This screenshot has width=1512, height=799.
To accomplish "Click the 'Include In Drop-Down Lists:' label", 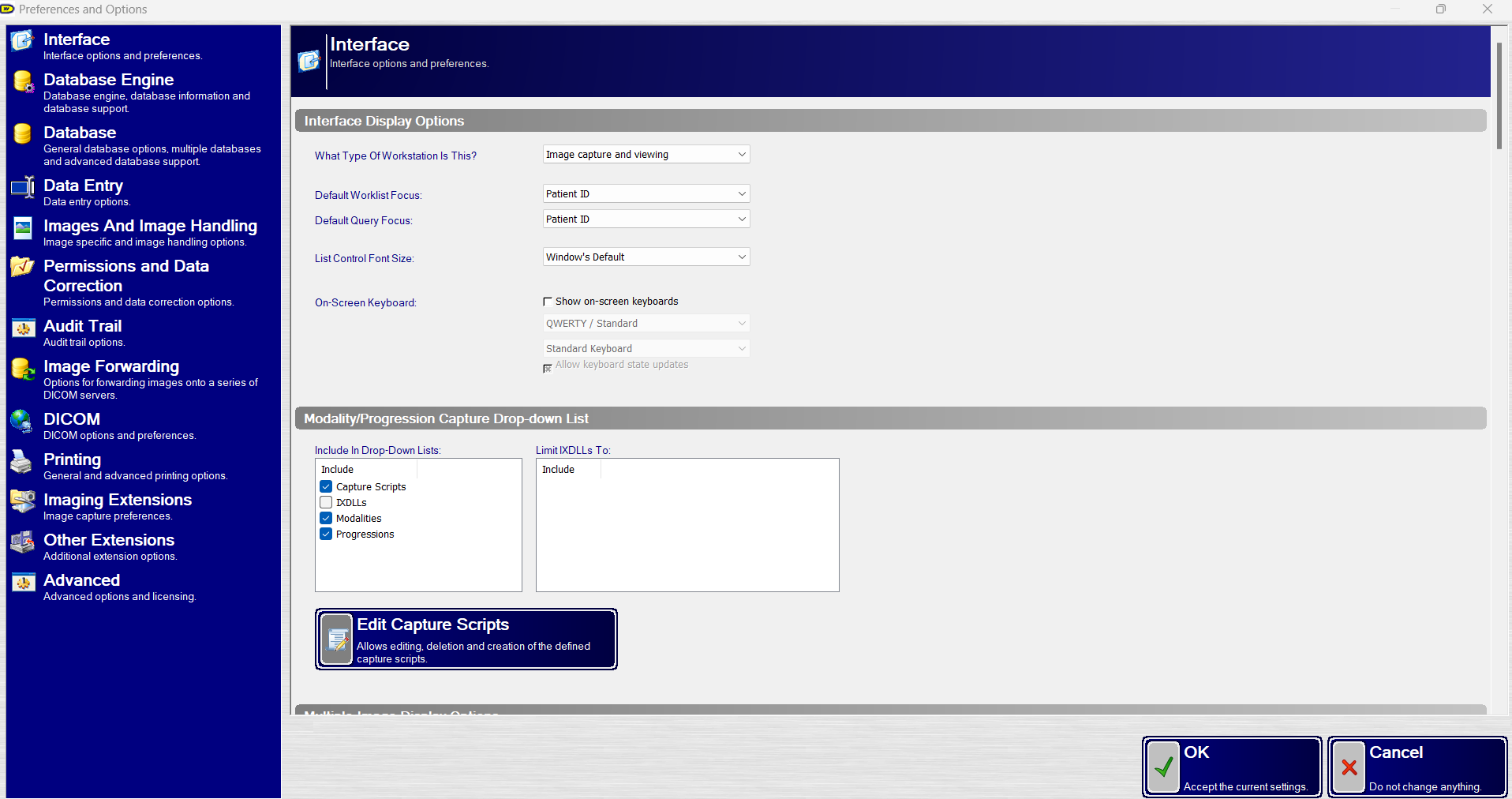I will 377,450.
